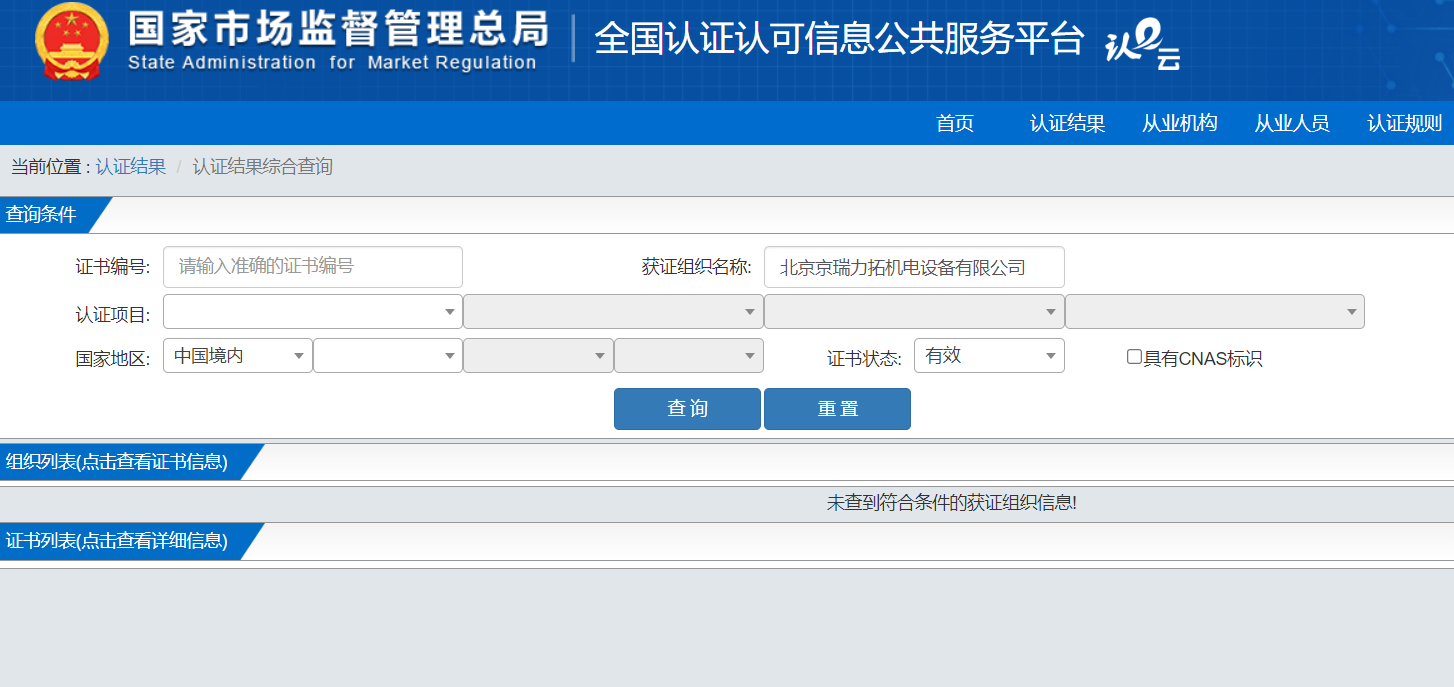This screenshot has width=1454, height=687.
Task: Click the 查询 search button
Action: [x=687, y=409]
